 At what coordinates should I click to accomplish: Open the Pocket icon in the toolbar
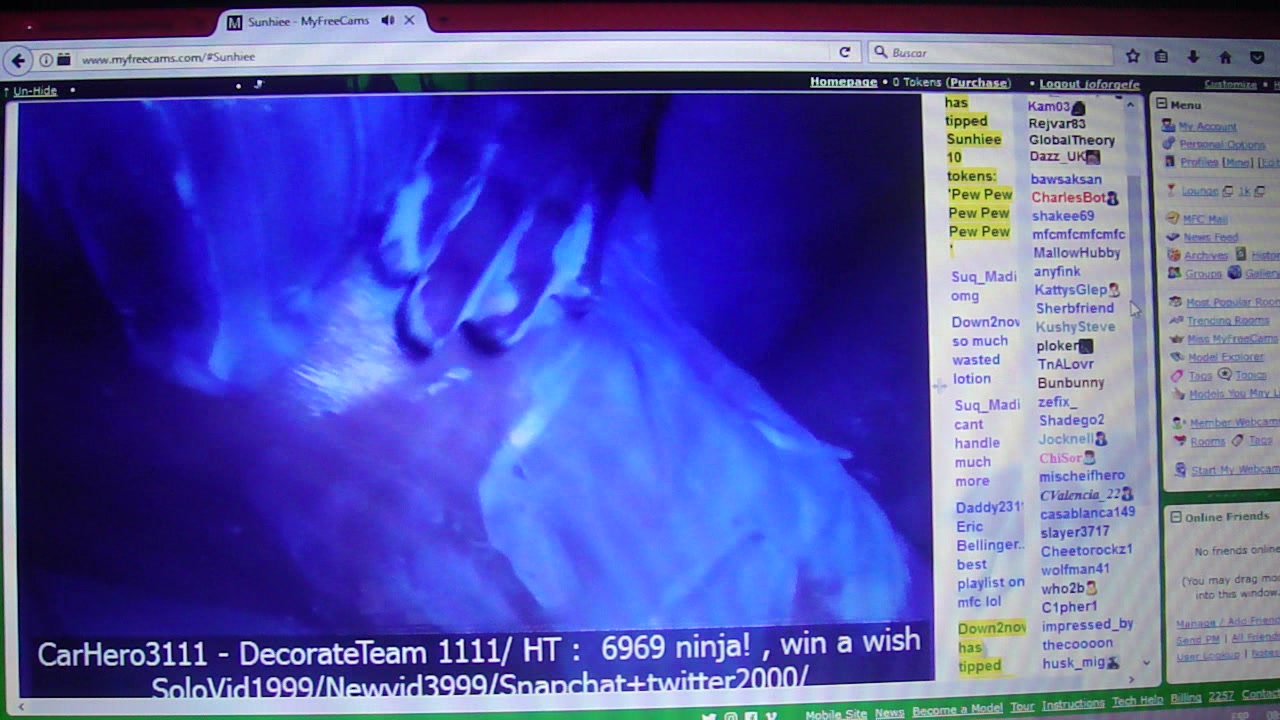pyautogui.click(x=1258, y=57)
